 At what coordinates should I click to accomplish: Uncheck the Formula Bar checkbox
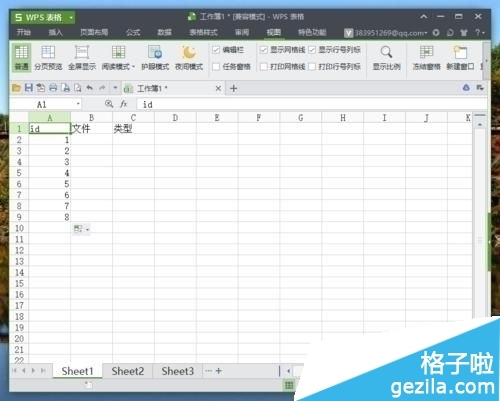point(216,50)
